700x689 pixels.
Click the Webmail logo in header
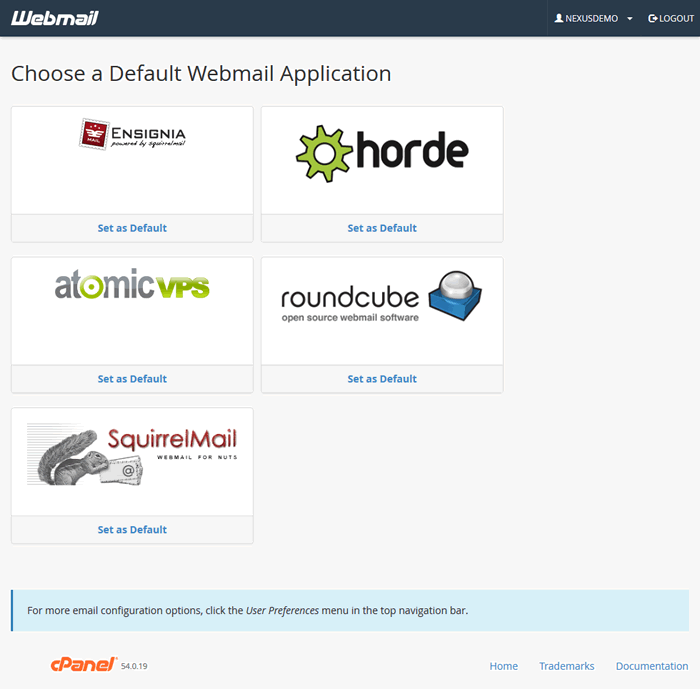coord(55,18)
